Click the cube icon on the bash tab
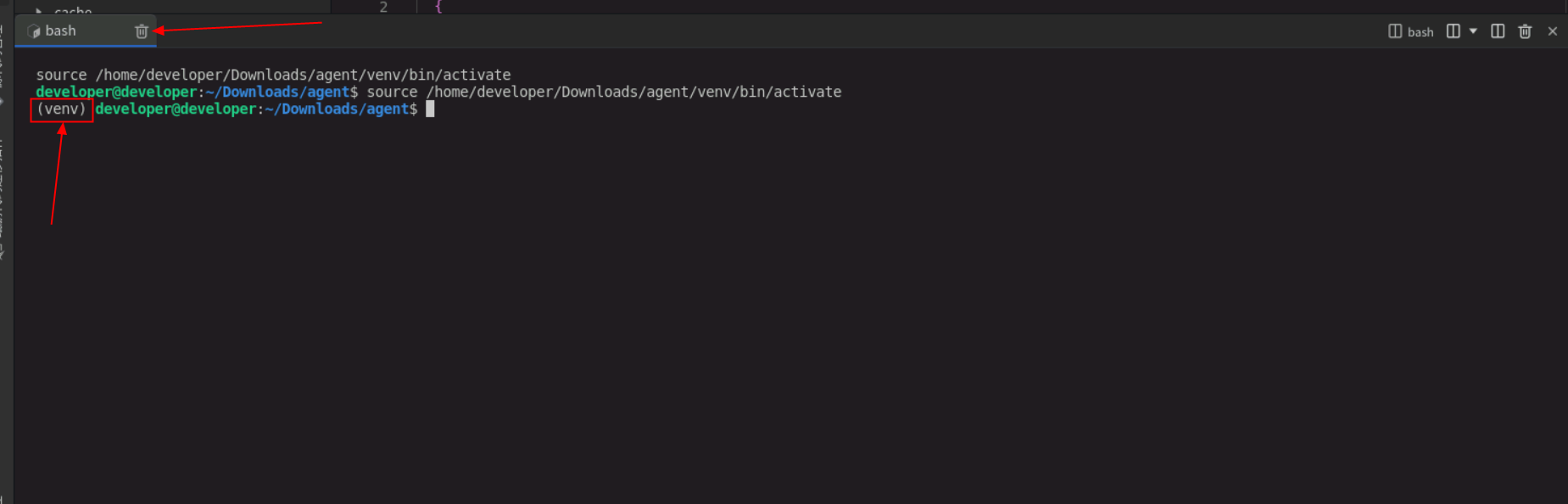 34,31
